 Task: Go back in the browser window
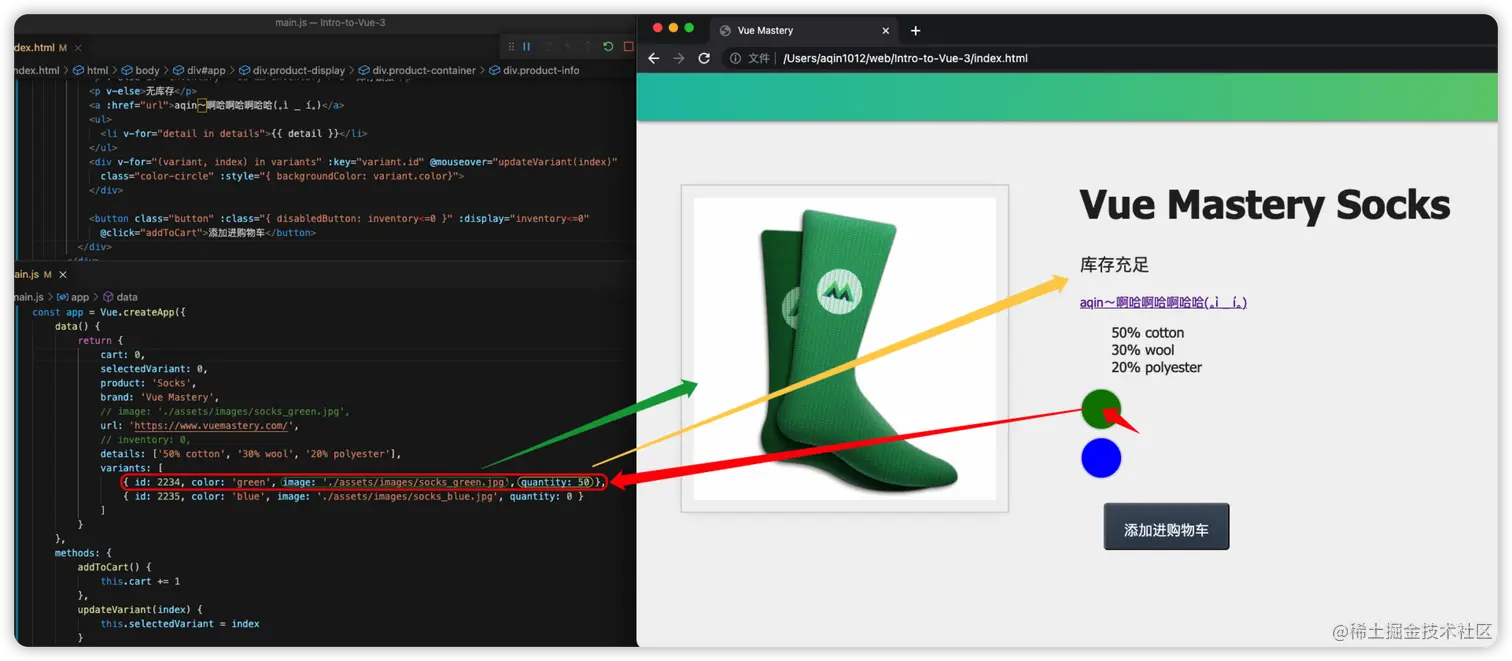[x=654, y=58]
